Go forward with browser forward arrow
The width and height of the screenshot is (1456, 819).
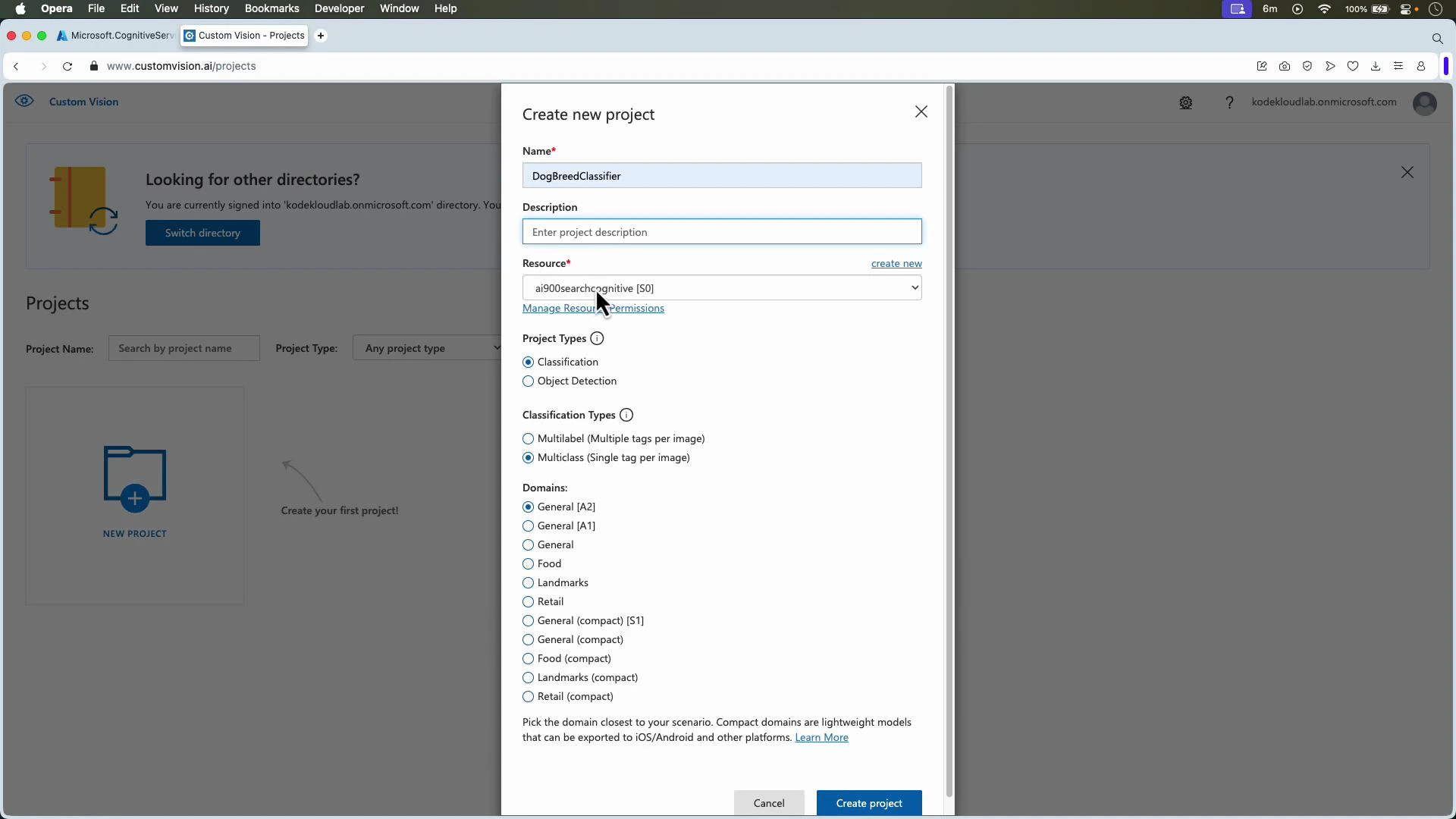[43, 67]
